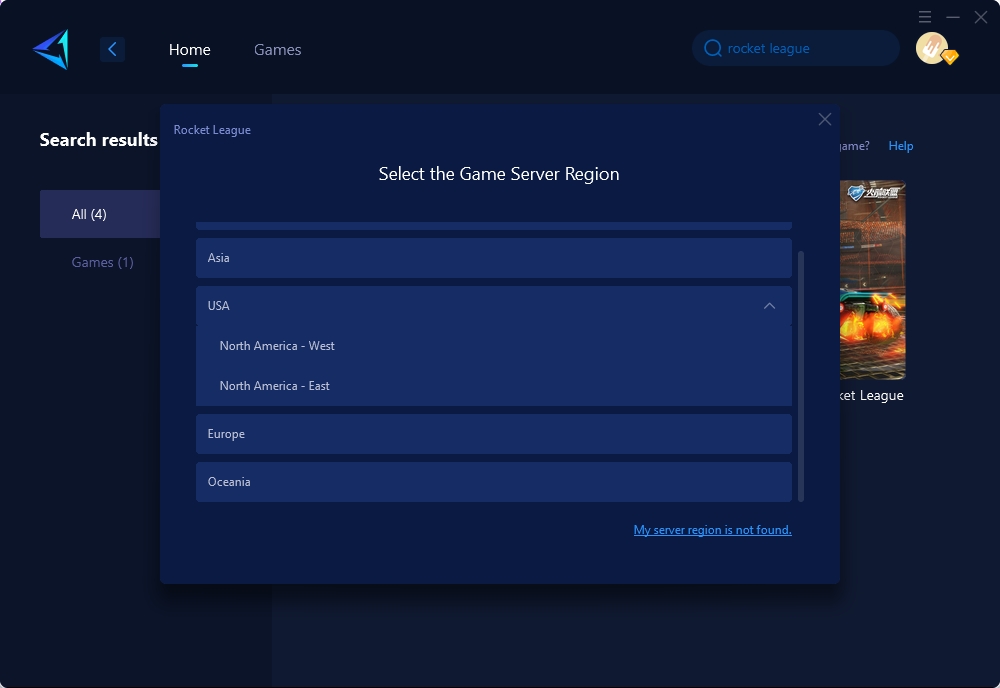Open the Help link
The image size is (1000, 688).
tap(901, 145)
